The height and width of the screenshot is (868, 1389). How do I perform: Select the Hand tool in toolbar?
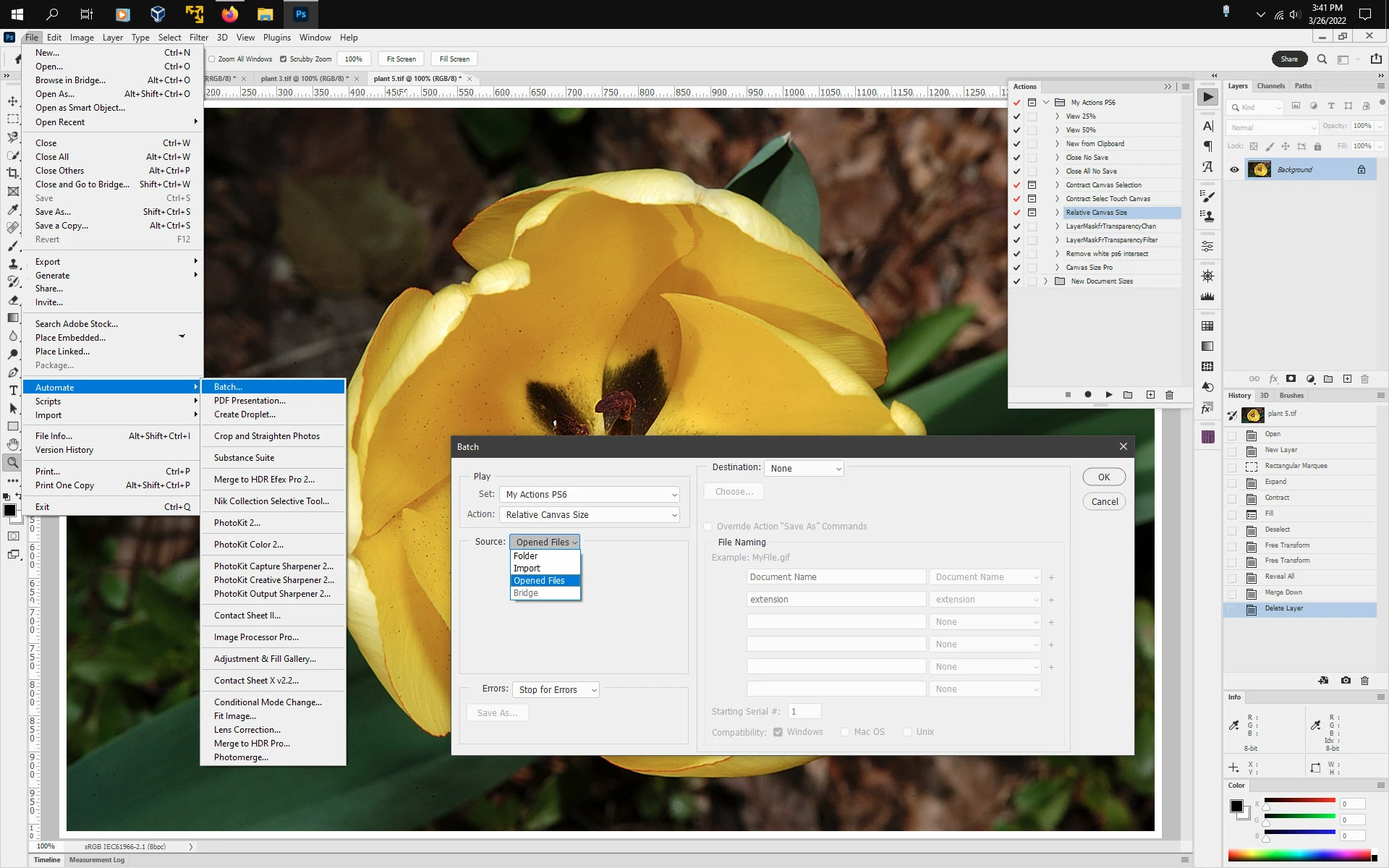[x=13, y=444]
